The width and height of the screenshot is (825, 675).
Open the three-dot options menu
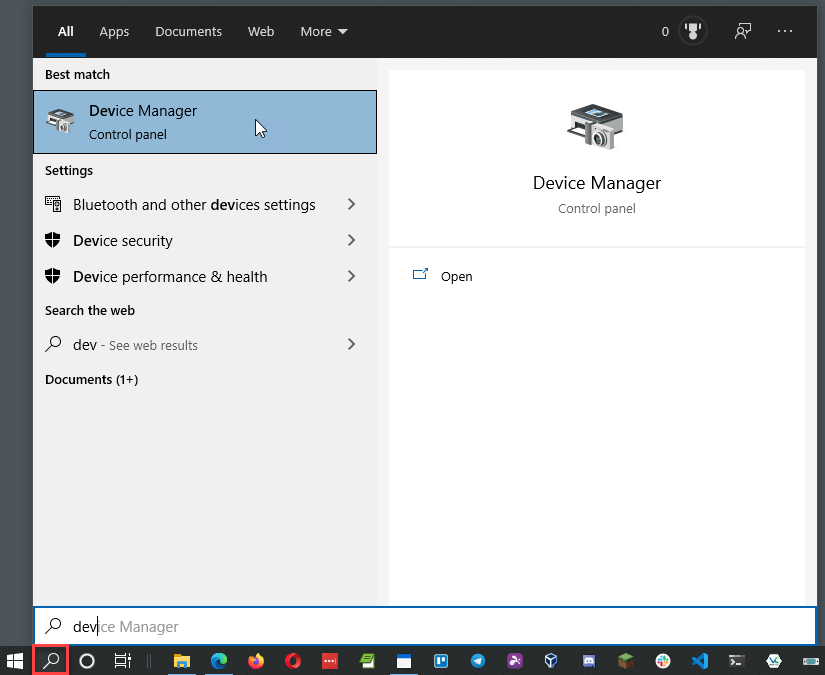tap(785, 31)
